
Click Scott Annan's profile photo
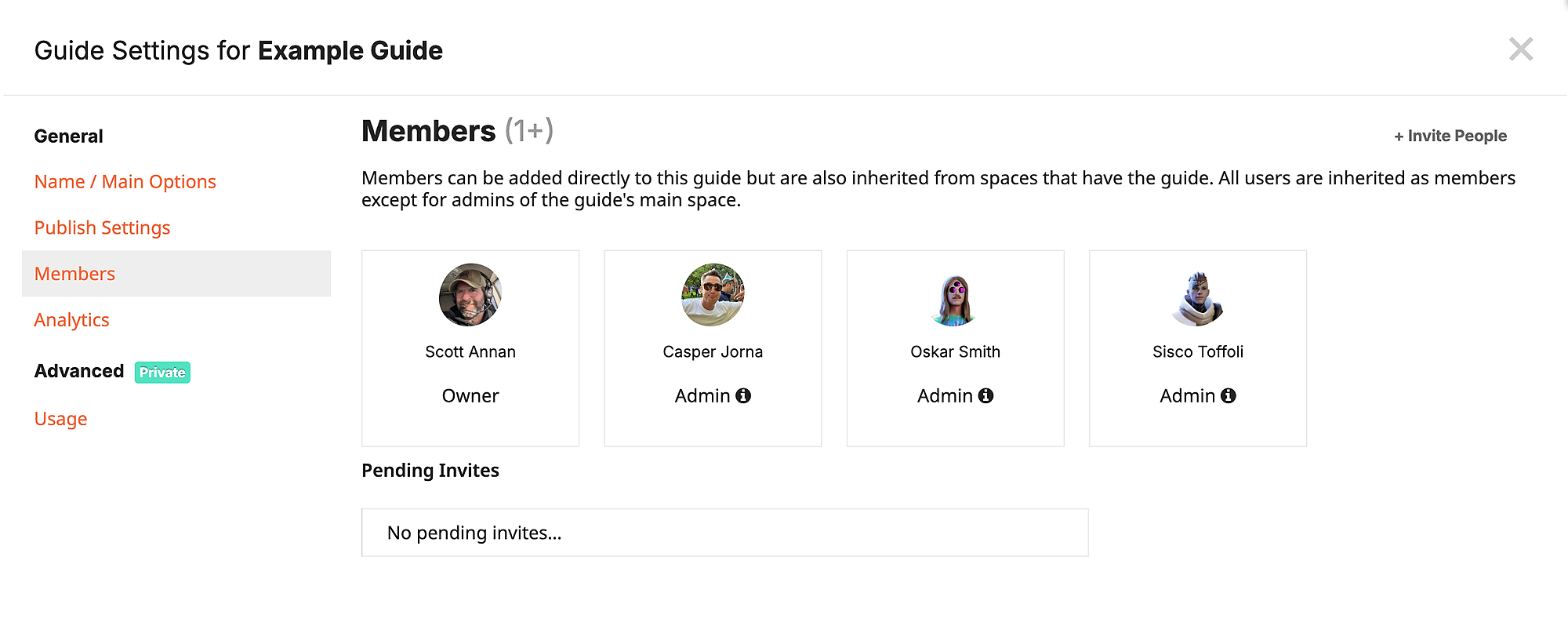470,294
